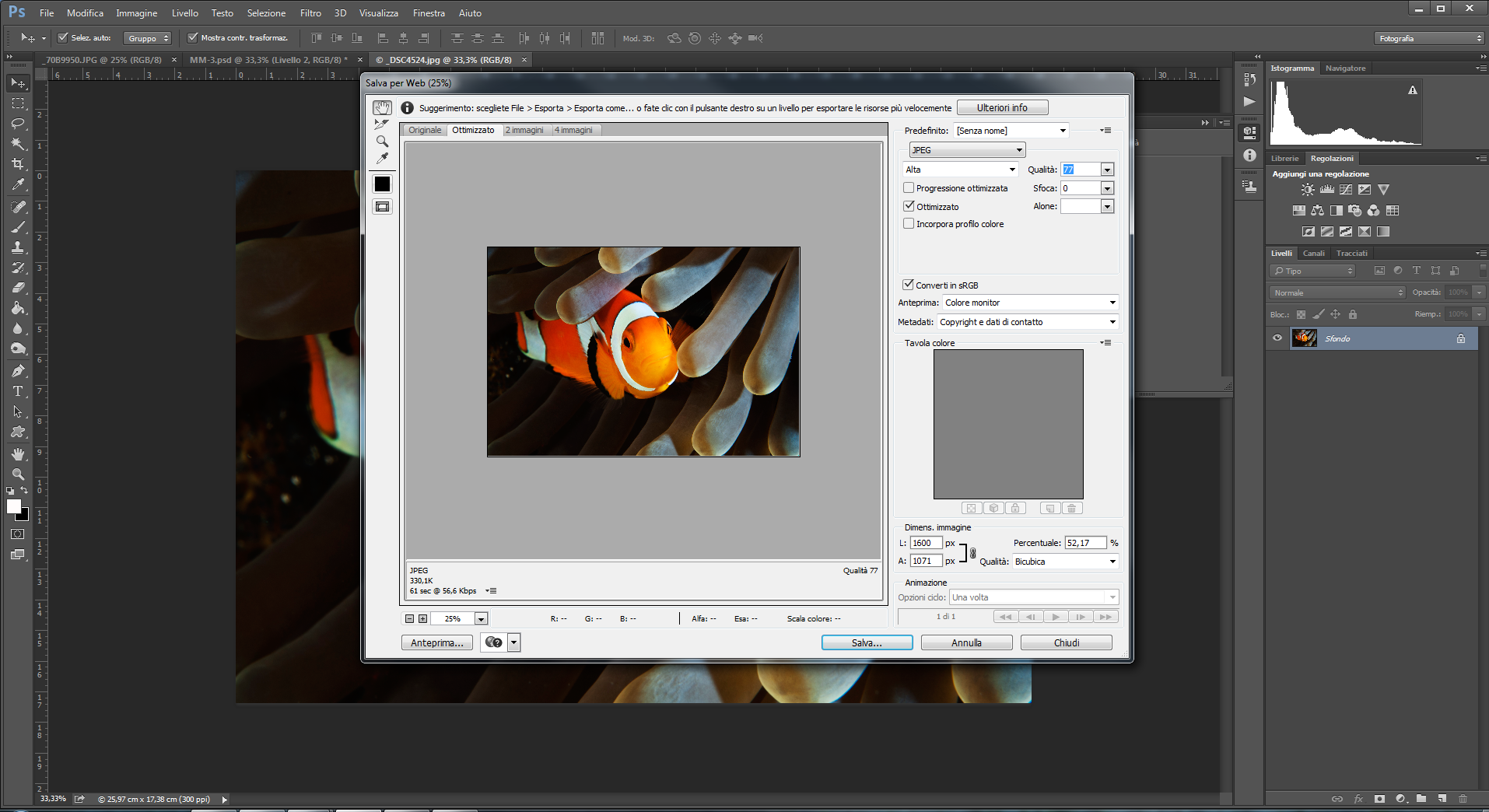Select the Type tool in main toolbar
1489x812 pixels.
tap(18, 391)
